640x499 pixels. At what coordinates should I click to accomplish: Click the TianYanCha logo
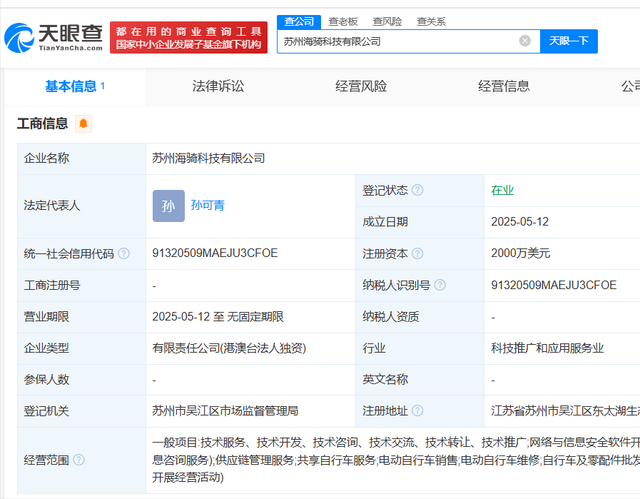click(53, 38)
